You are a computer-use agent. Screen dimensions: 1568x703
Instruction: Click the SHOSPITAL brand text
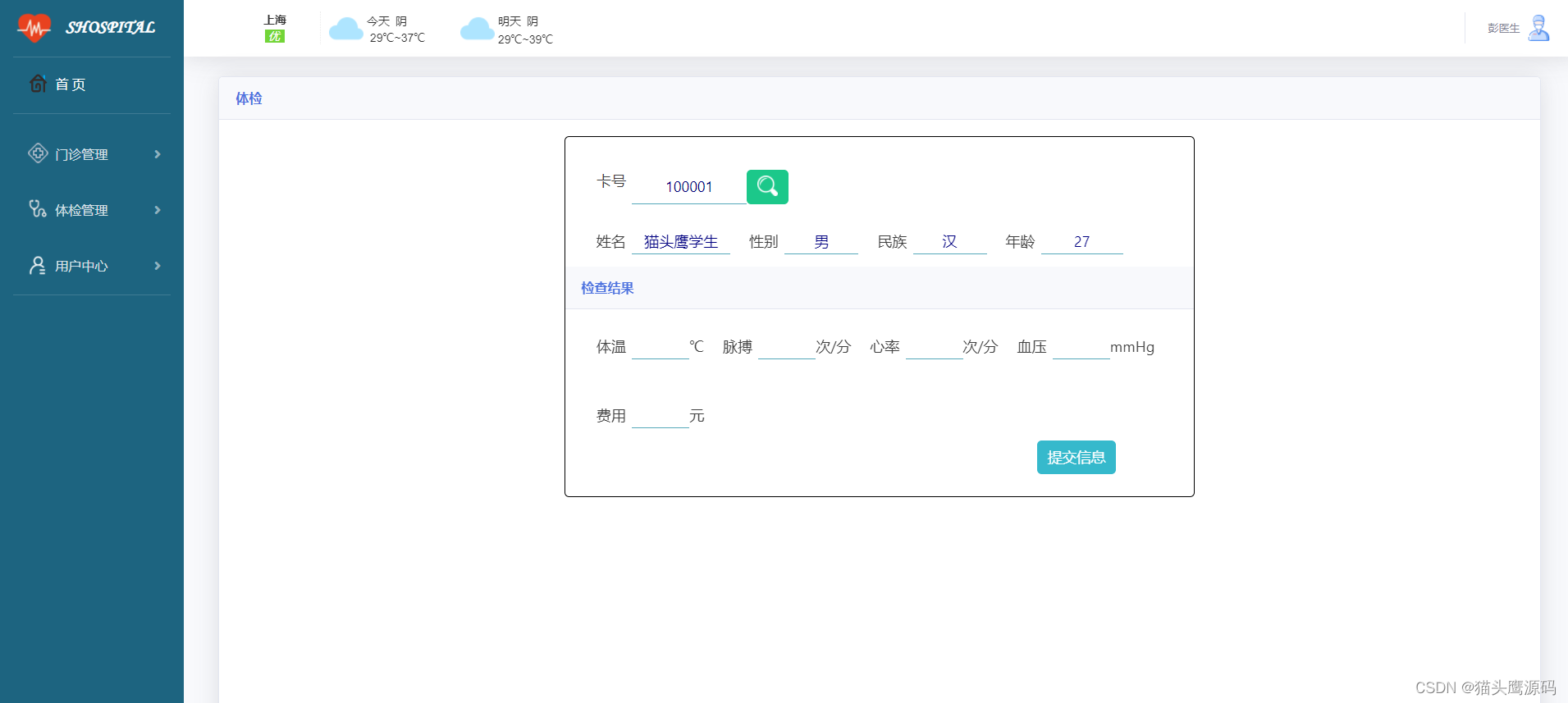click(110, 28)
